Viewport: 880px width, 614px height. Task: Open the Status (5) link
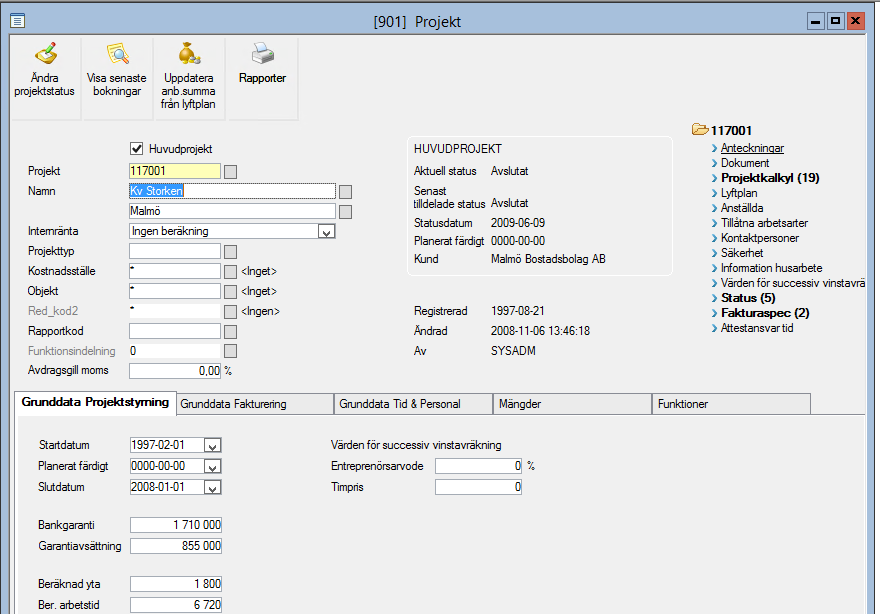(748, 298)
